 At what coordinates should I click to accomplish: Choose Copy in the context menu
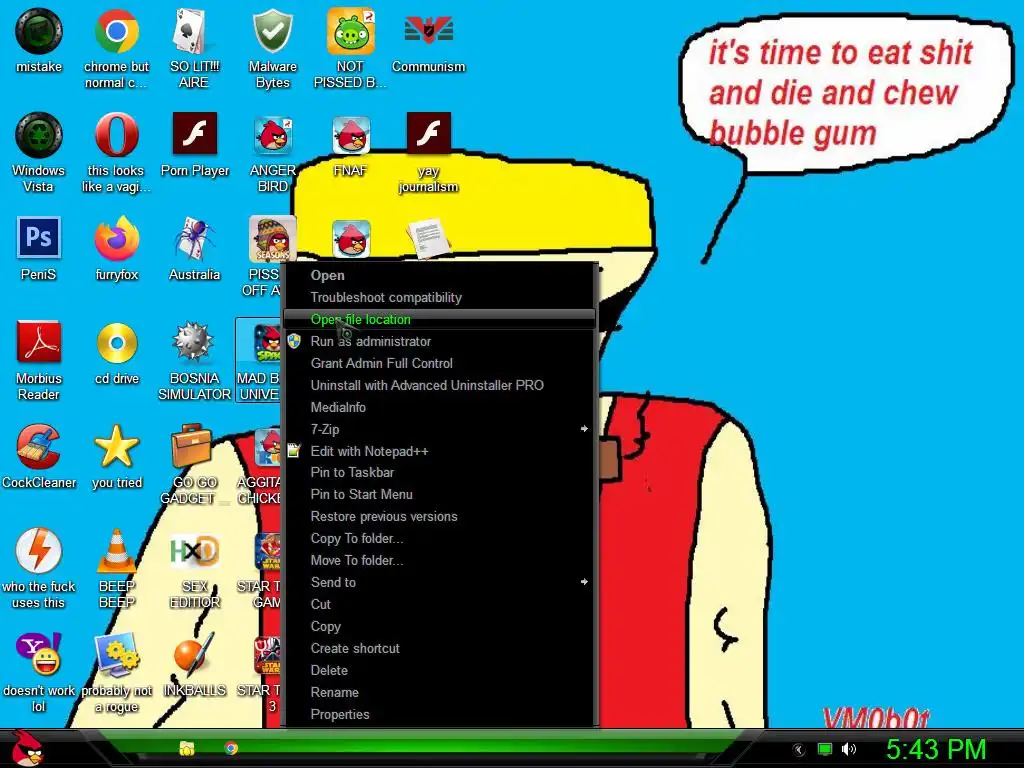pyautogui.click(x=440, y=626)
